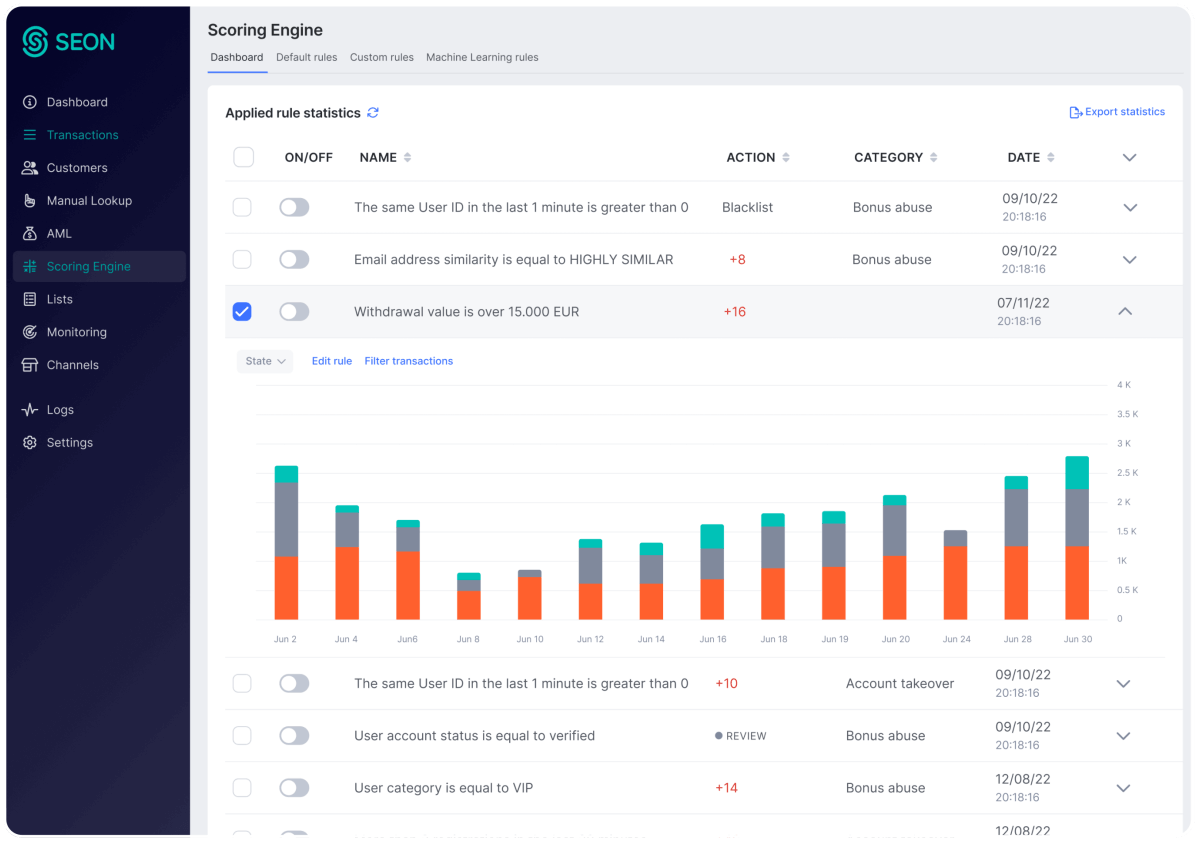This screenshot has height=841, width=1200.
Task: Click the Manual Lookup icon in sidebar
Action: tap(30, 201)
